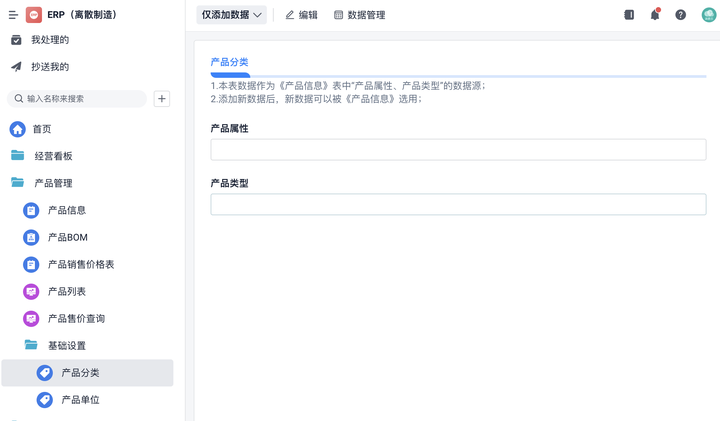Viewport: 720px width, 421px height.
Task: Click the ERP app logo icon
Action: tap(34, 15)
